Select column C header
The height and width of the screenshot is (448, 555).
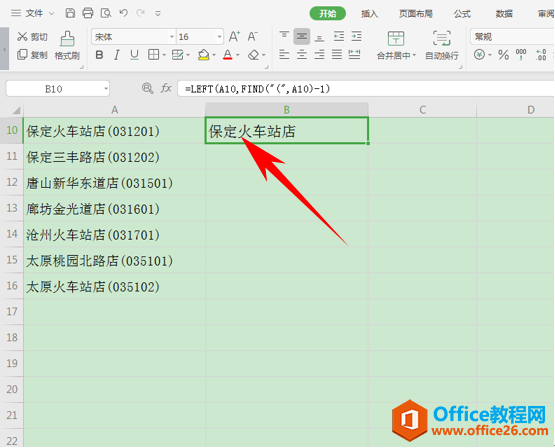(x=422, y=110)
